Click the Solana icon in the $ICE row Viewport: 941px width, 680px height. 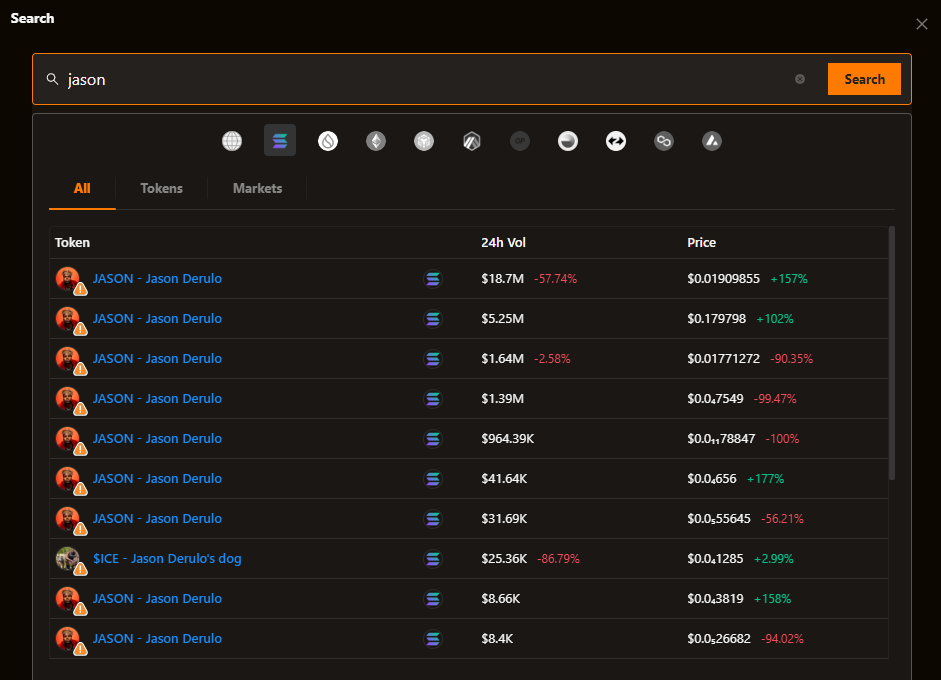tap(433, 559)
